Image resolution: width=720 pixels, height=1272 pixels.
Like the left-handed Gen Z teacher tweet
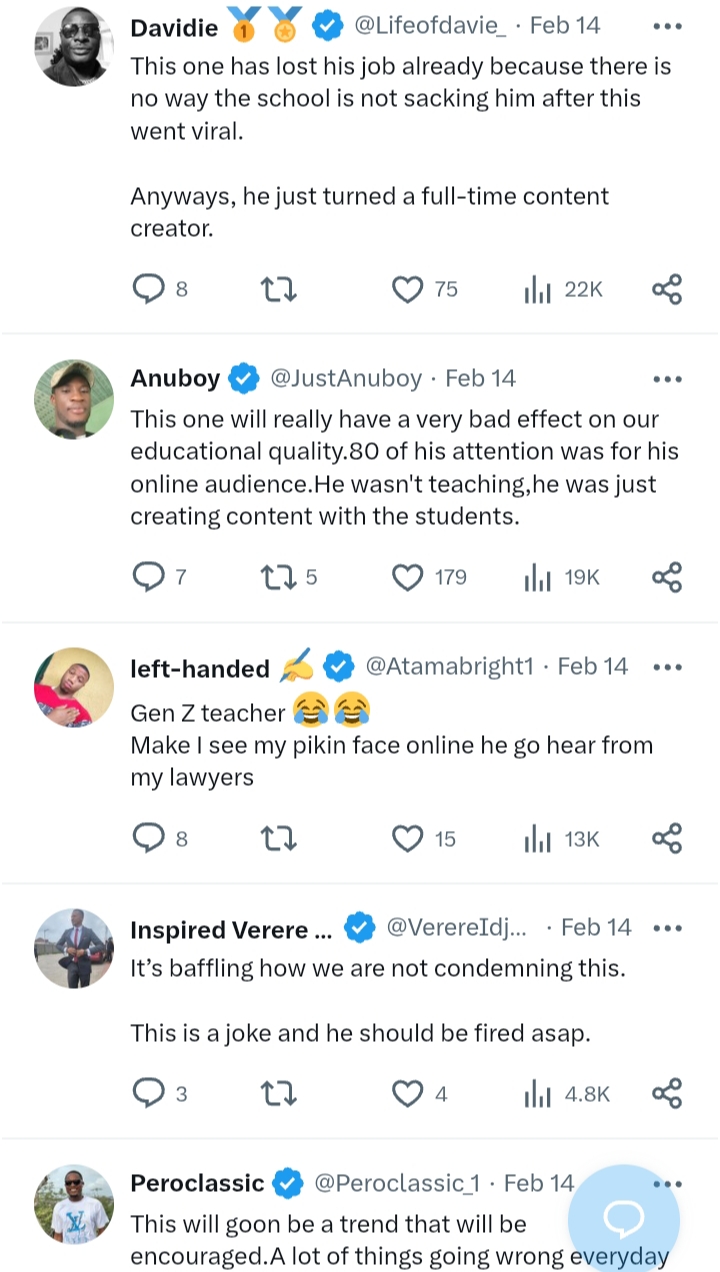point(408,839)
